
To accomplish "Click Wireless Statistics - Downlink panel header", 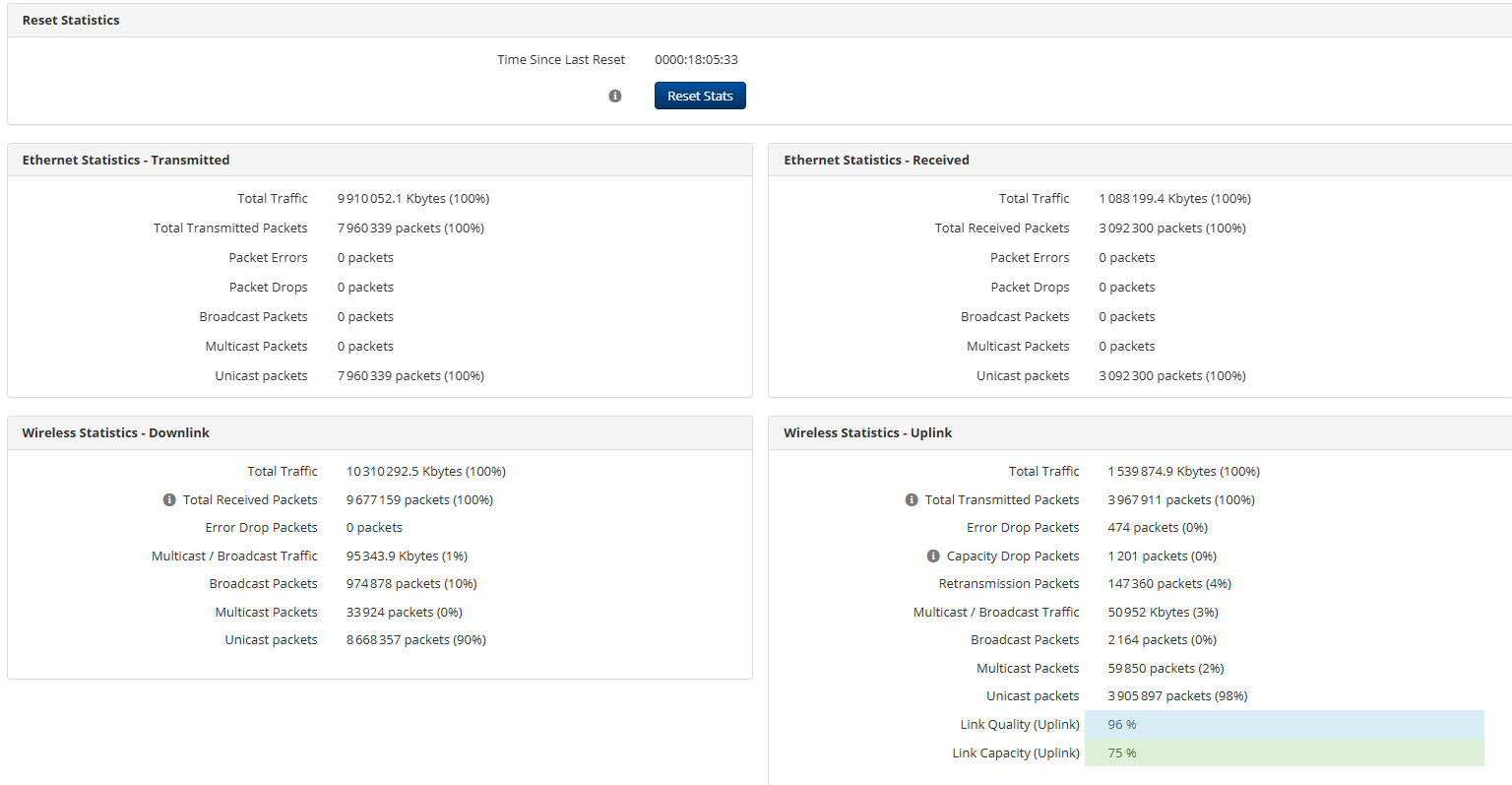I will tap(116, 432).
